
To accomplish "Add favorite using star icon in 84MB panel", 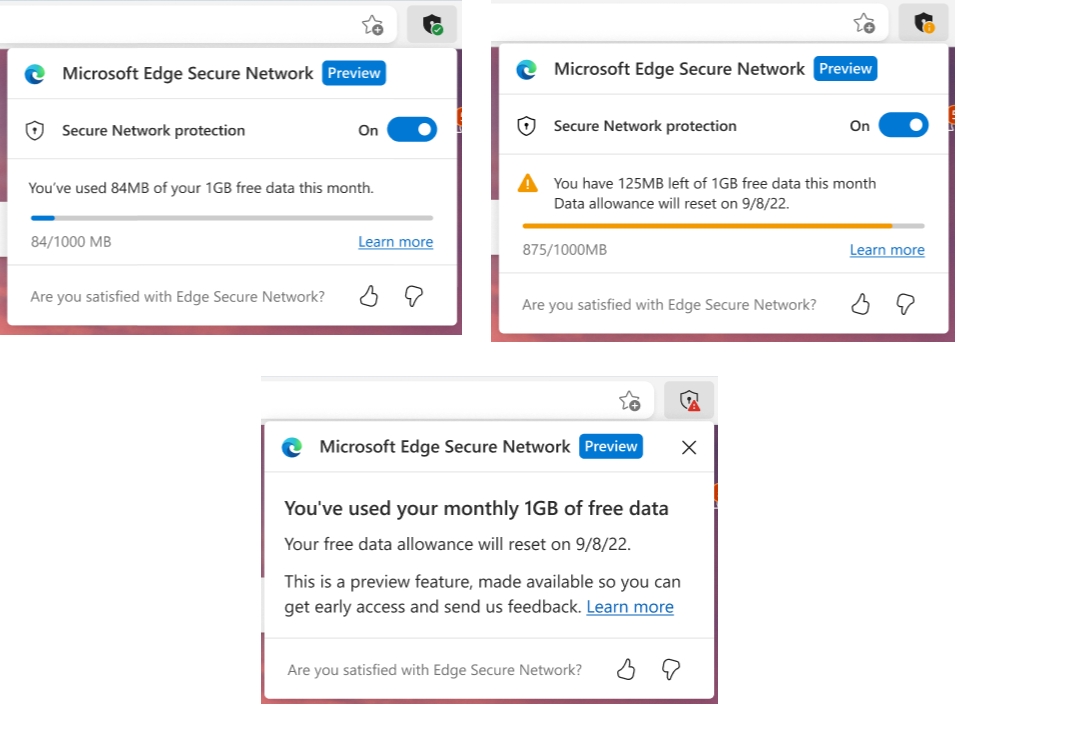I will click(x=373, y=25).
